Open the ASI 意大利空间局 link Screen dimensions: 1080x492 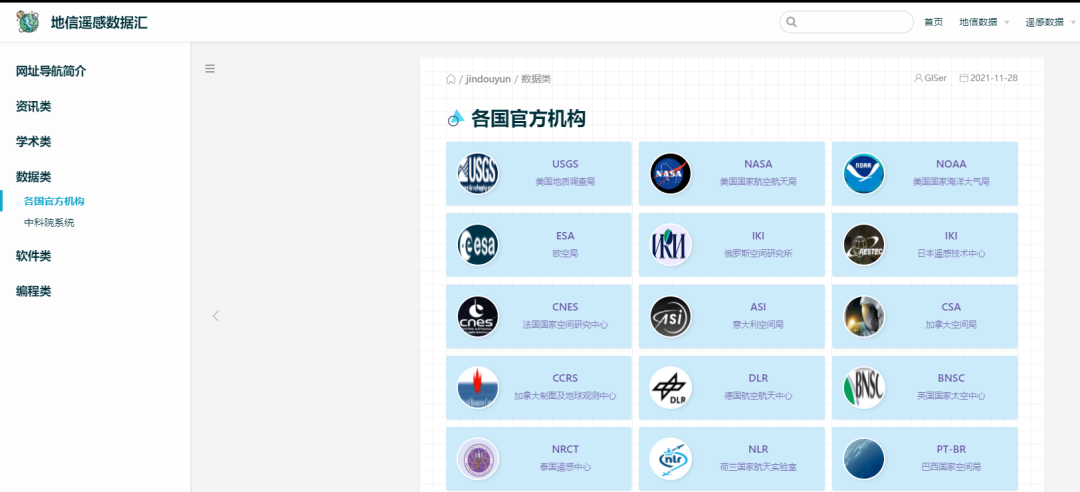coord(731,316)
